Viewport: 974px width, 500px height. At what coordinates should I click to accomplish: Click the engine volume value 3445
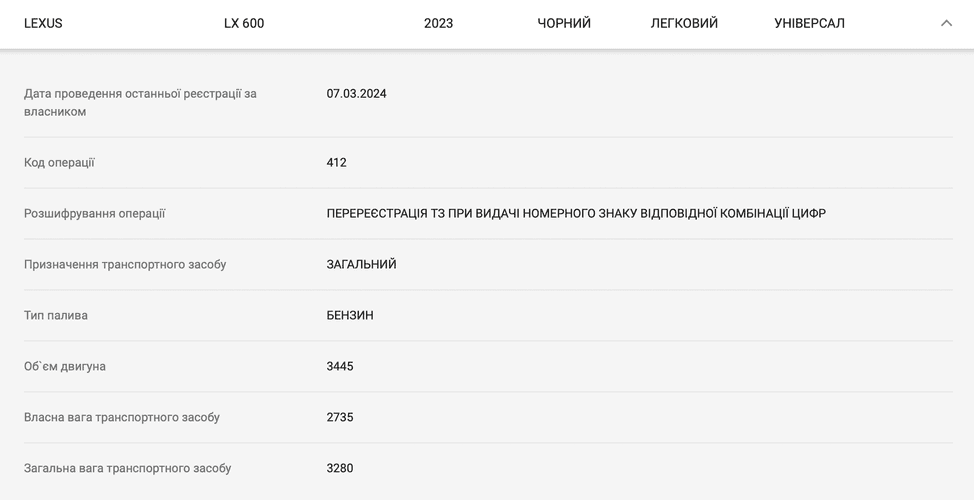coord(340,367)
